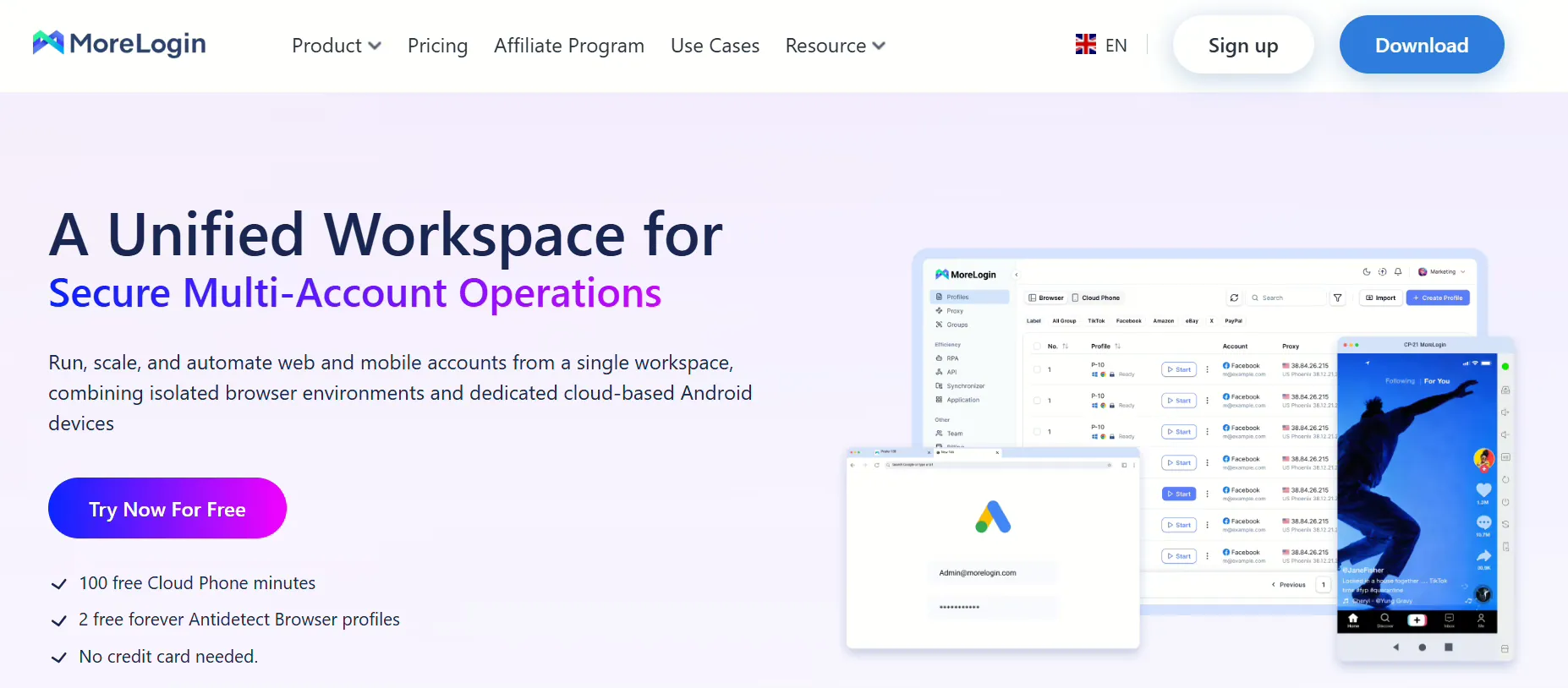
Task: Click the UK flag language icon
Action: 1086,45
